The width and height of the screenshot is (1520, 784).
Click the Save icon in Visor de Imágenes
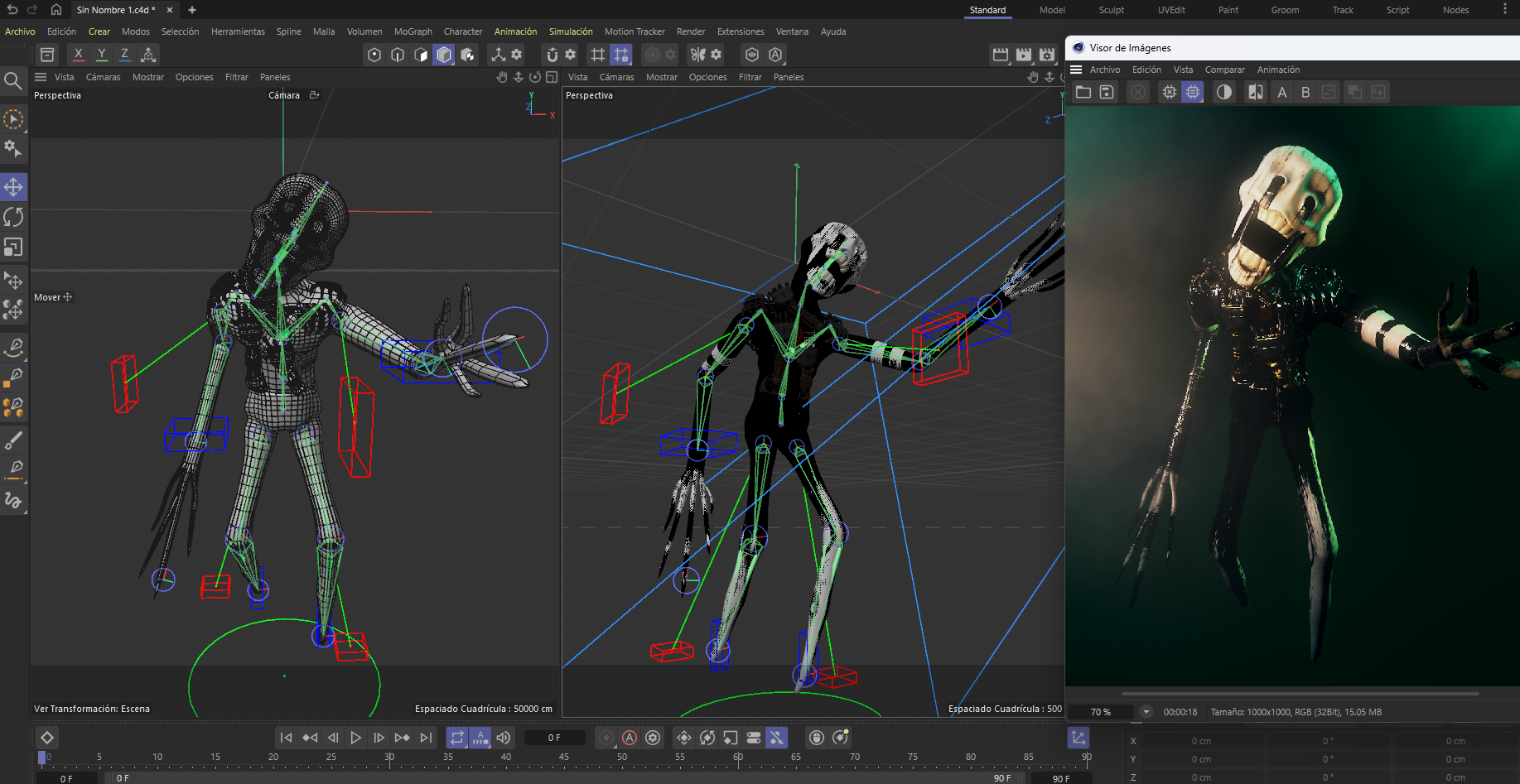click(1107, 92)
